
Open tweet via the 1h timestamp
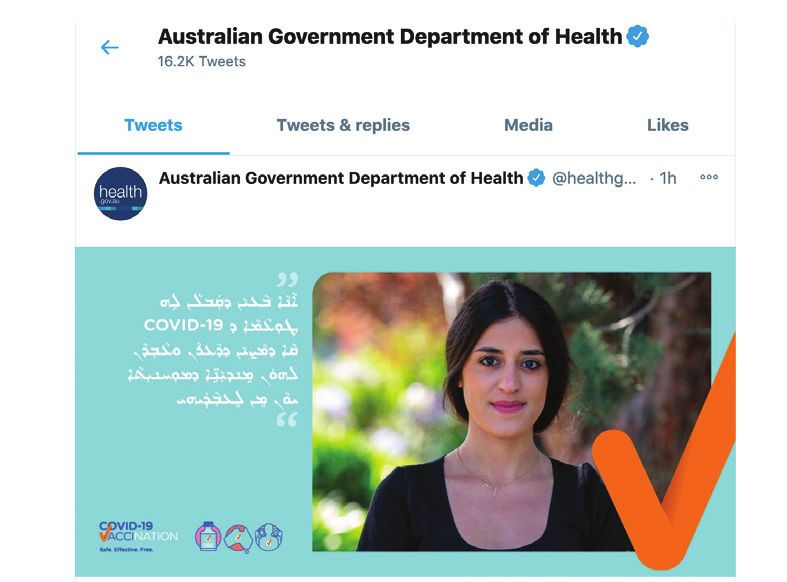pos(668,178)
